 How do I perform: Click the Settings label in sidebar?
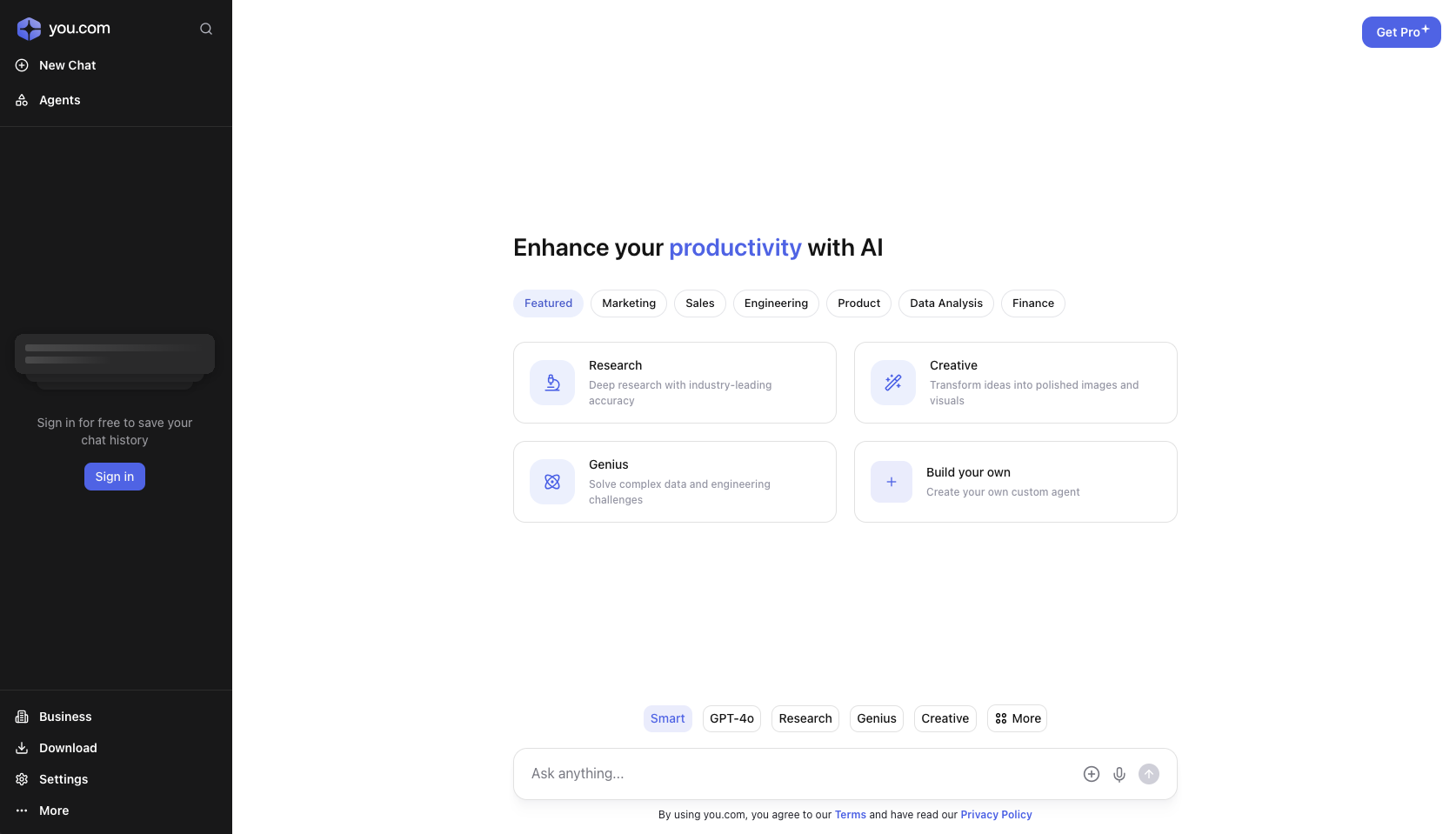point(63,779)
